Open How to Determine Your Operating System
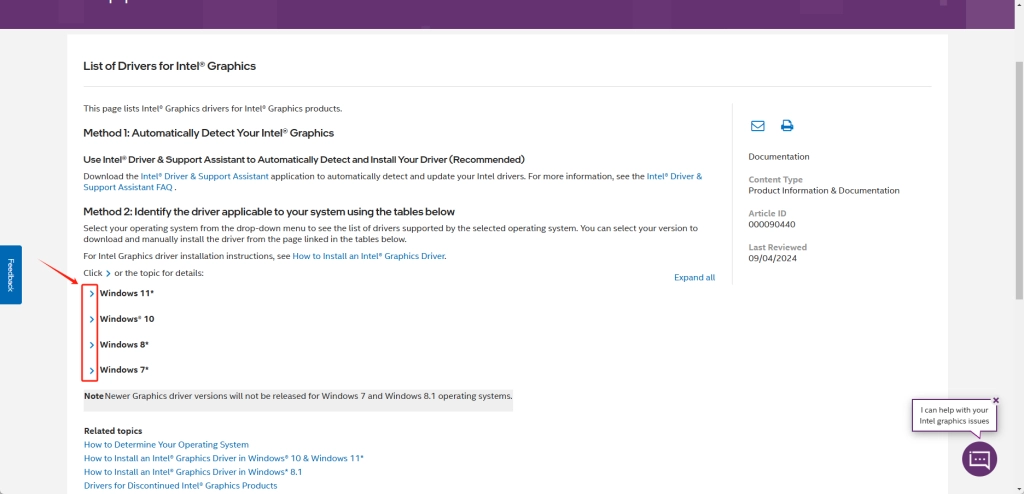Viewport: 1024px width, 494px height. pyautogui.click(x=166, y=444)
